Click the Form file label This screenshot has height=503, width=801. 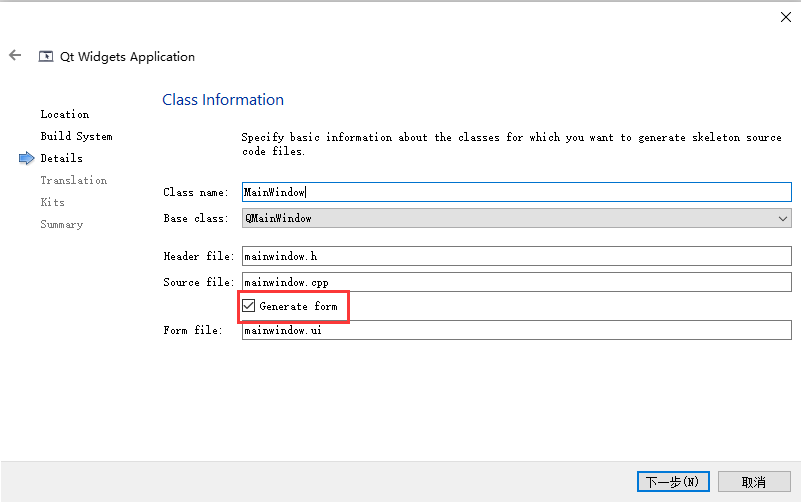coord(193,330)
